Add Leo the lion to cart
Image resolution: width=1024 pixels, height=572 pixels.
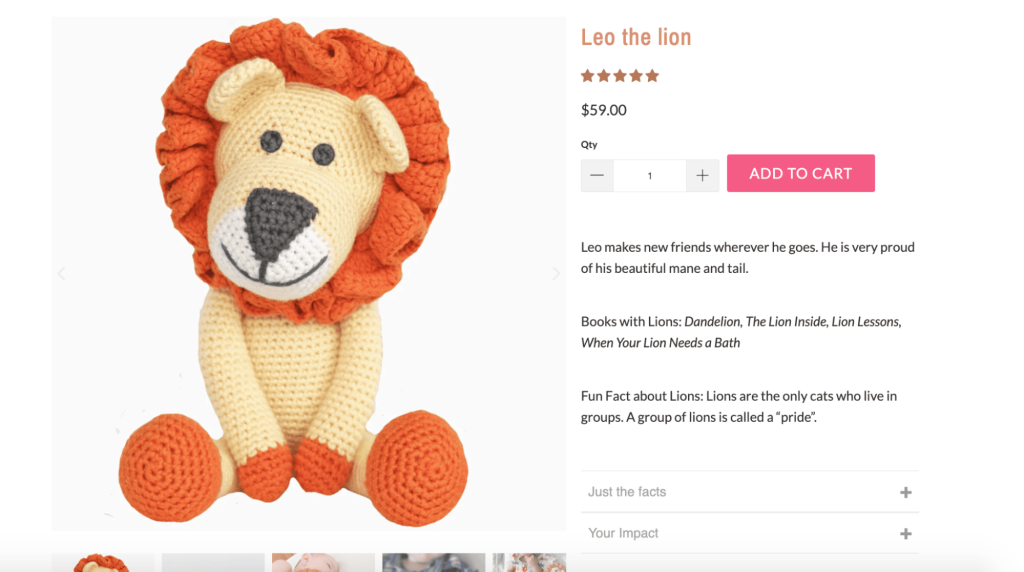(800, 173)
